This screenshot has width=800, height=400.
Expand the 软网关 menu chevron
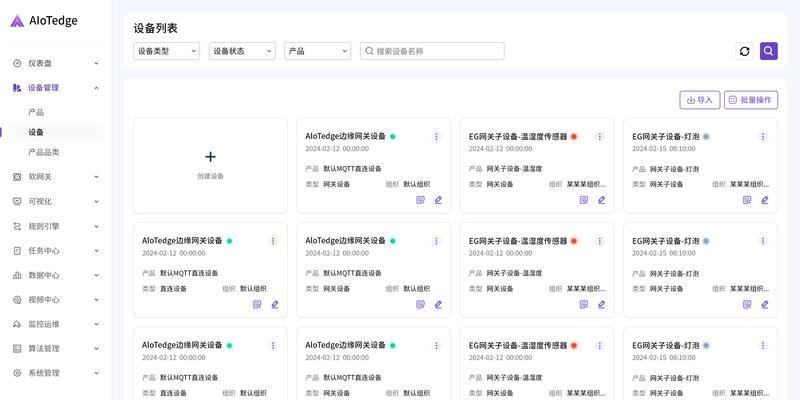tap(96, 177)
